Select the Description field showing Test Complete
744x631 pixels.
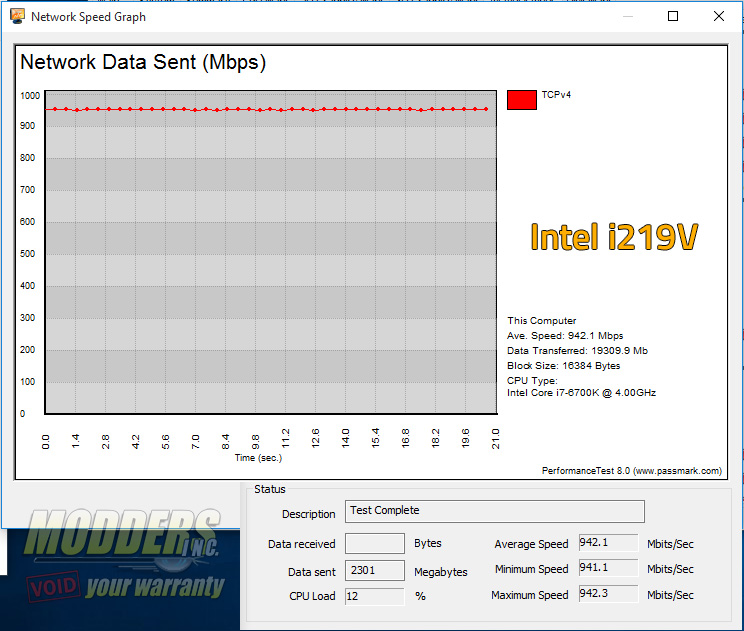click(494, 511)
